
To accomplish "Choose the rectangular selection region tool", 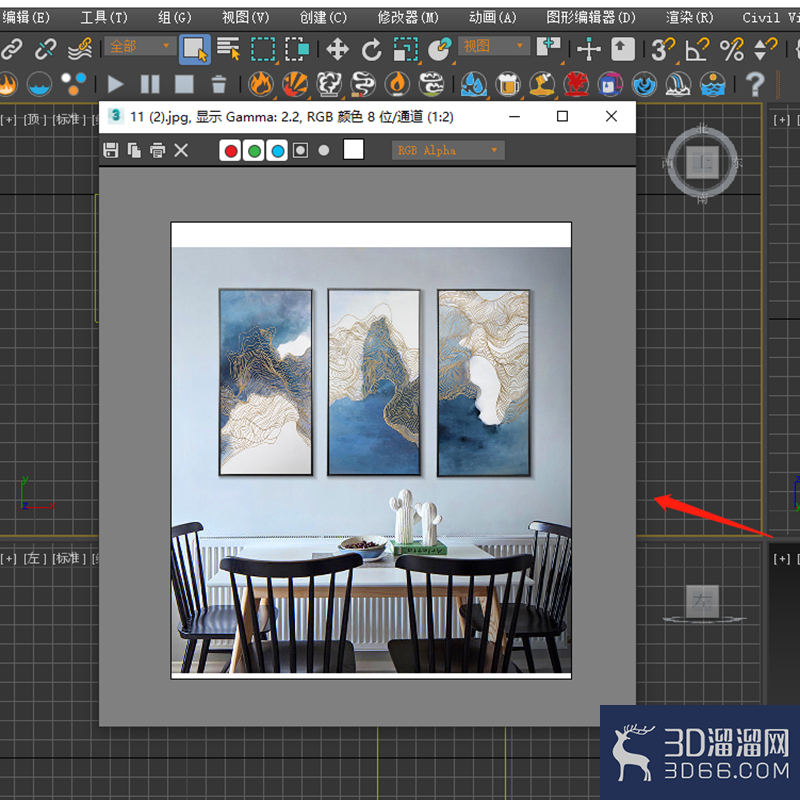I will click(263, 49).
